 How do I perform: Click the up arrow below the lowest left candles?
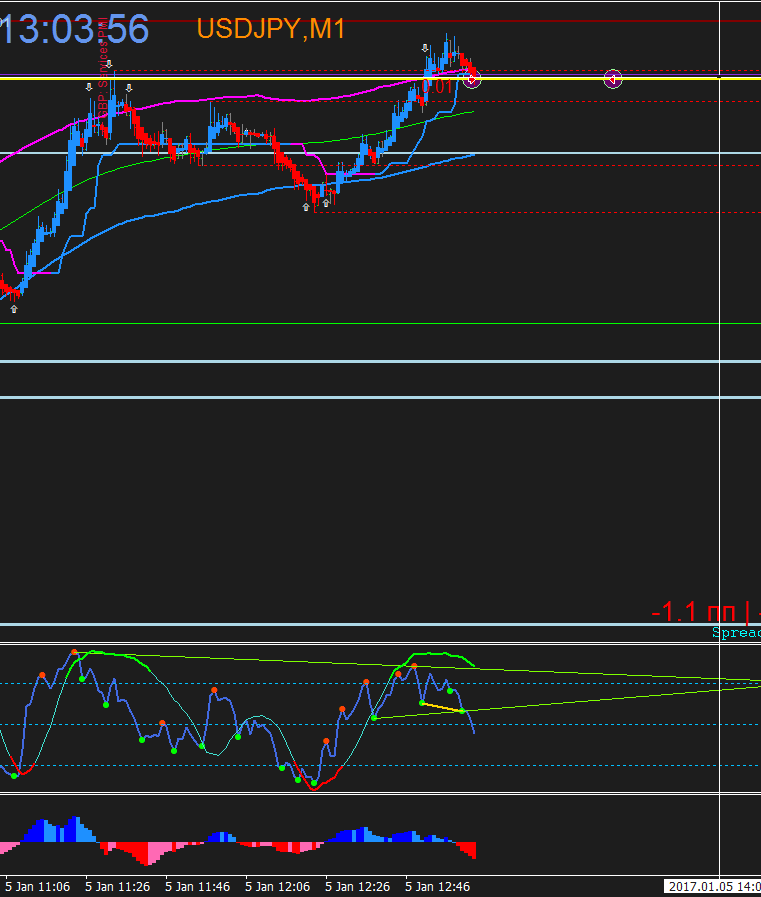point(14,309)
